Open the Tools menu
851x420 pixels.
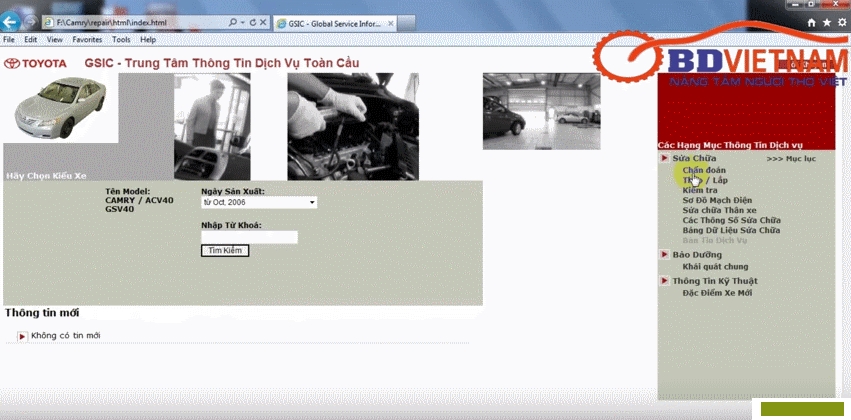click(x=121, y=40)
